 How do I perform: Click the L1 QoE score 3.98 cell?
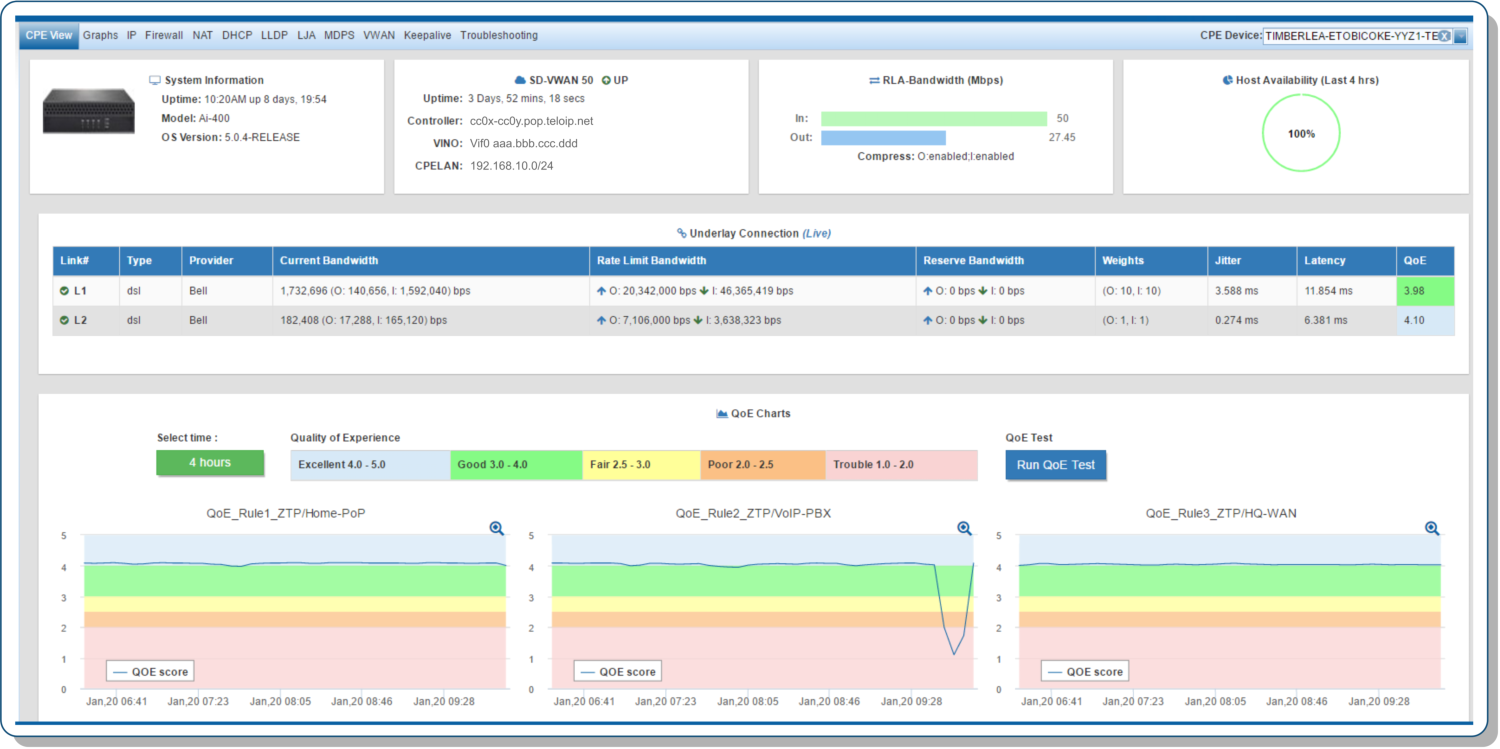[x=1426, y=291]
